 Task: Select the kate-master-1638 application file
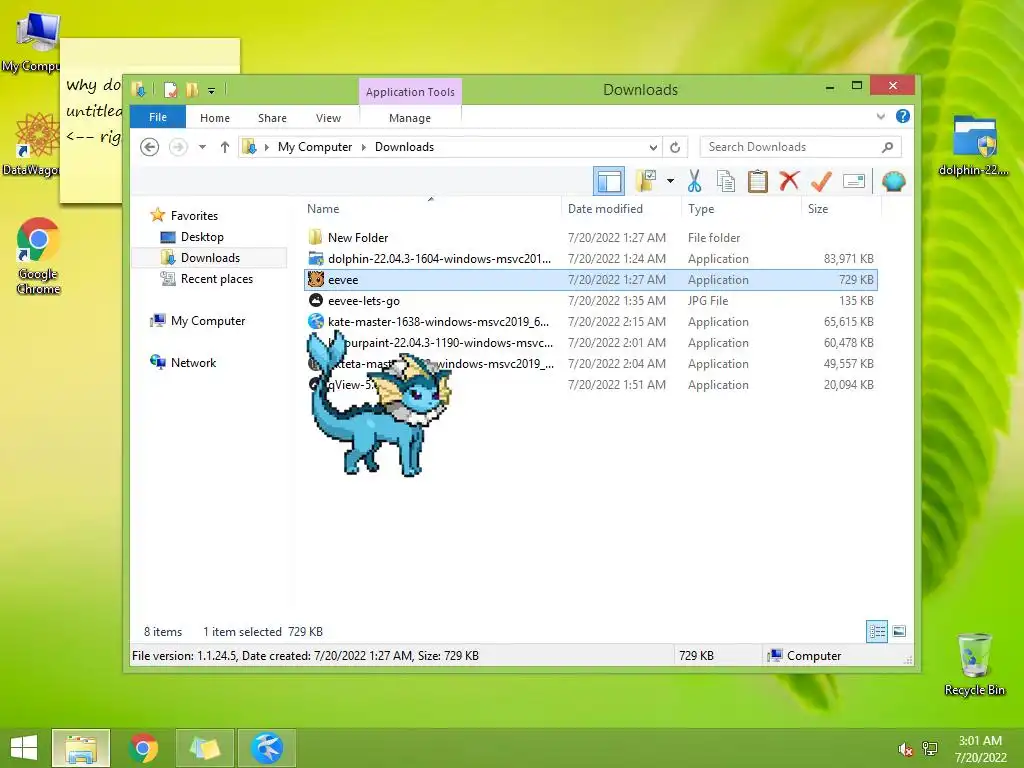pos(591,321)
